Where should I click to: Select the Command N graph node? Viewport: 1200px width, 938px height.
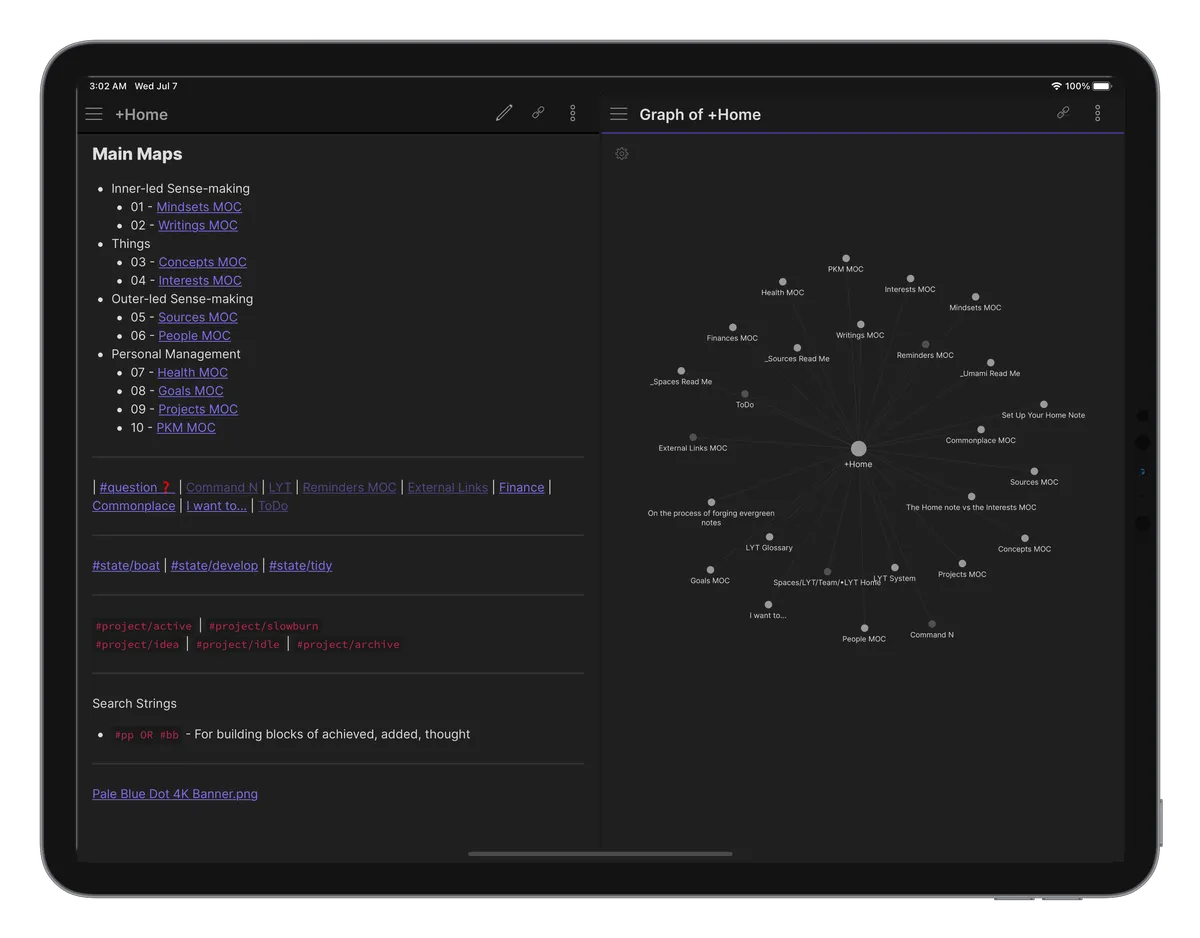(x=932, y=624)
